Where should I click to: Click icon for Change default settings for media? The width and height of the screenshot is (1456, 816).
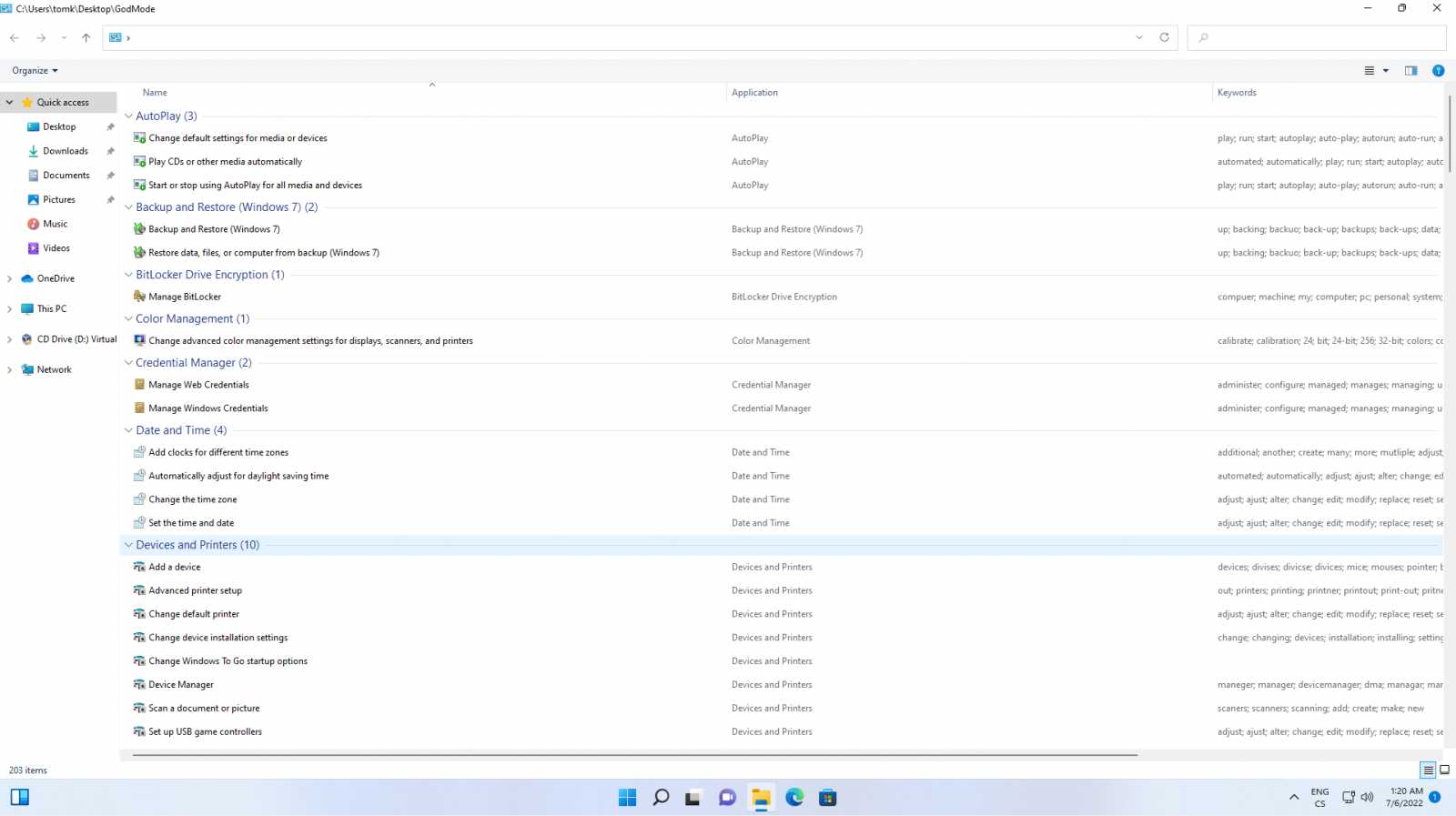click(x=139, y=138)
